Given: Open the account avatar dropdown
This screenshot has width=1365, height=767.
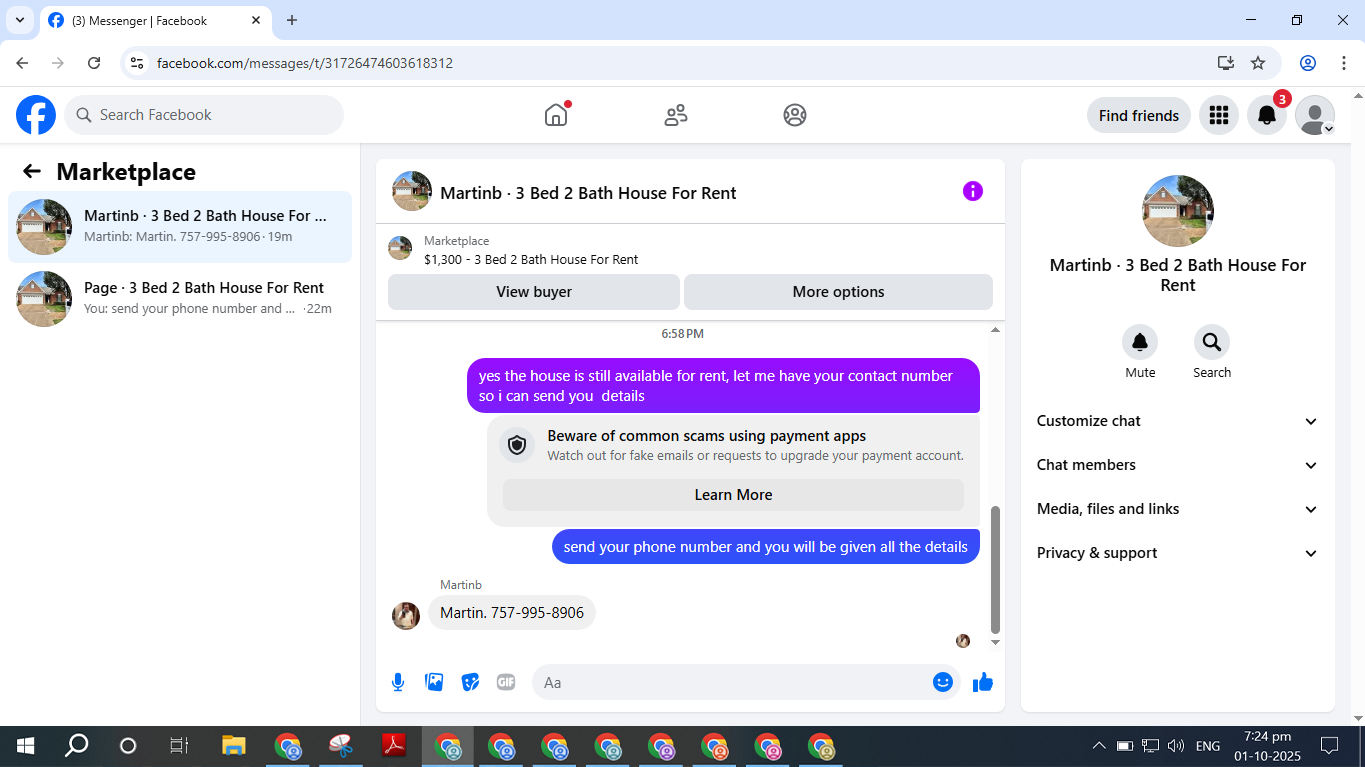Looking at the screenshot, I should point(1315,115).
